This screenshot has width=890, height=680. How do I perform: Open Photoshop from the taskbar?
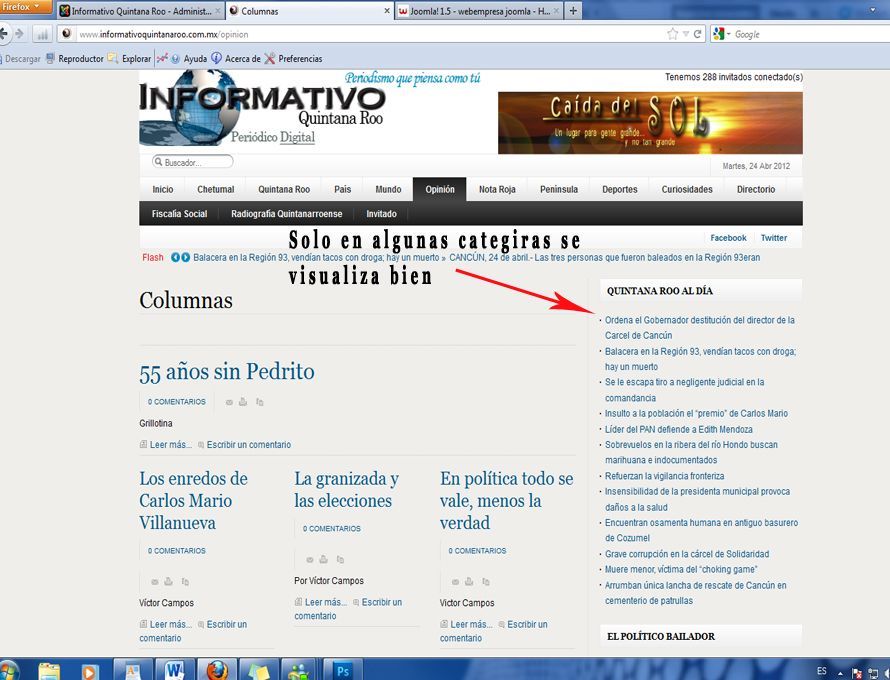(x=343, y=670)
